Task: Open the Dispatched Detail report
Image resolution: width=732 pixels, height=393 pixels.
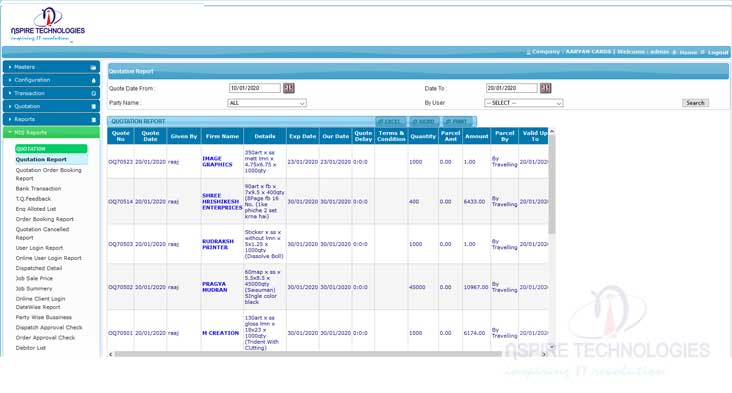Action: [x=39, y=268]
